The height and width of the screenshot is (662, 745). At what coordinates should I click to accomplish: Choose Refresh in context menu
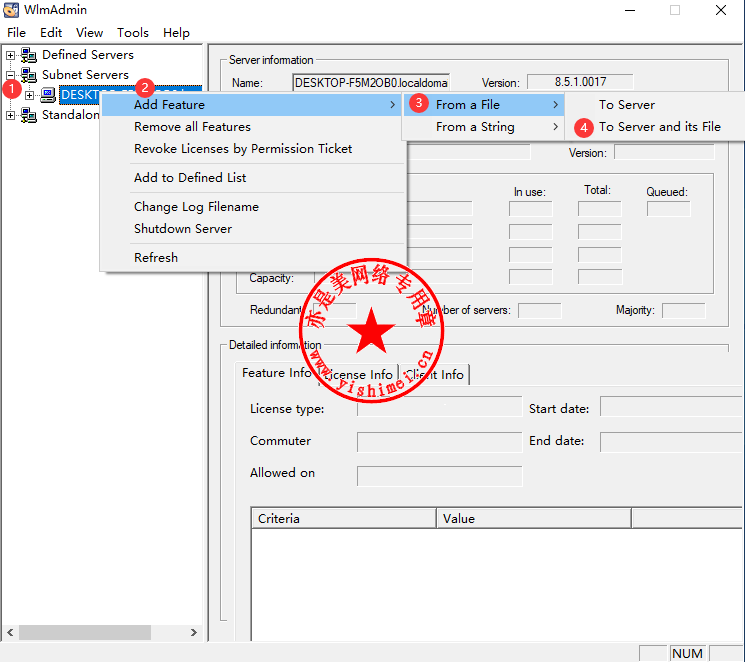(x=253, y=258)
